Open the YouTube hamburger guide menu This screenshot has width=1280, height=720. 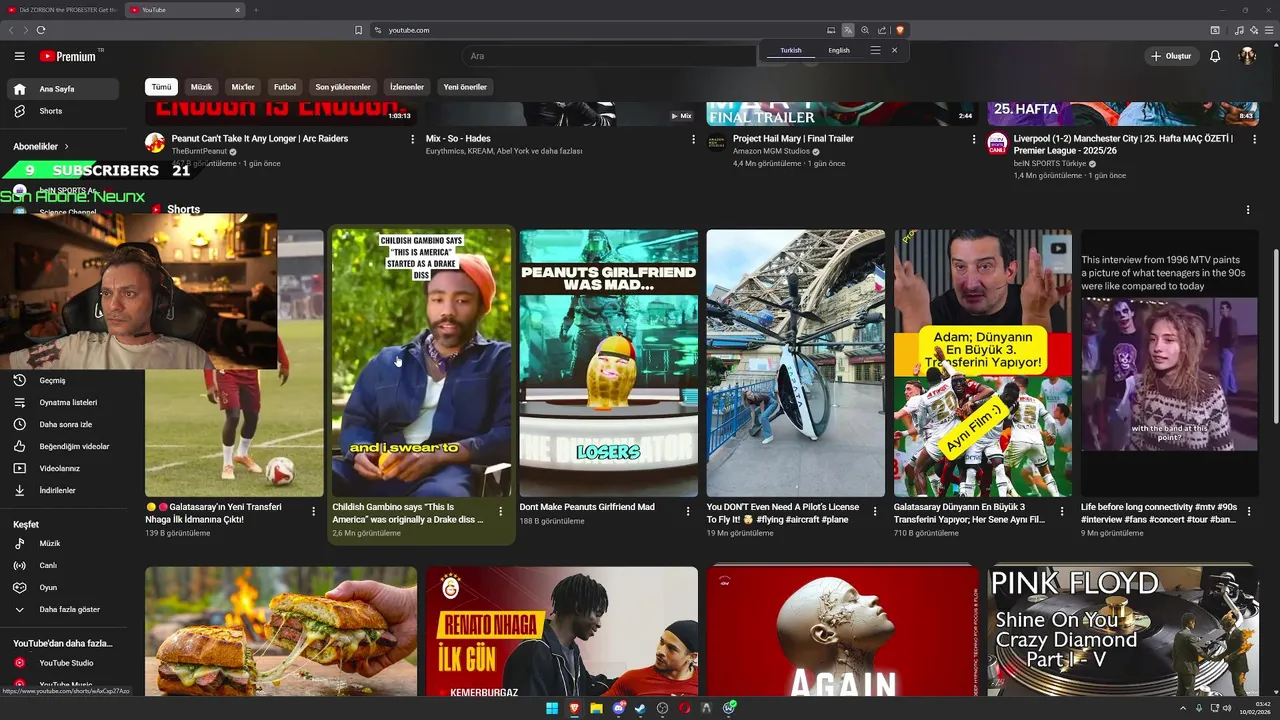point(19,56)
